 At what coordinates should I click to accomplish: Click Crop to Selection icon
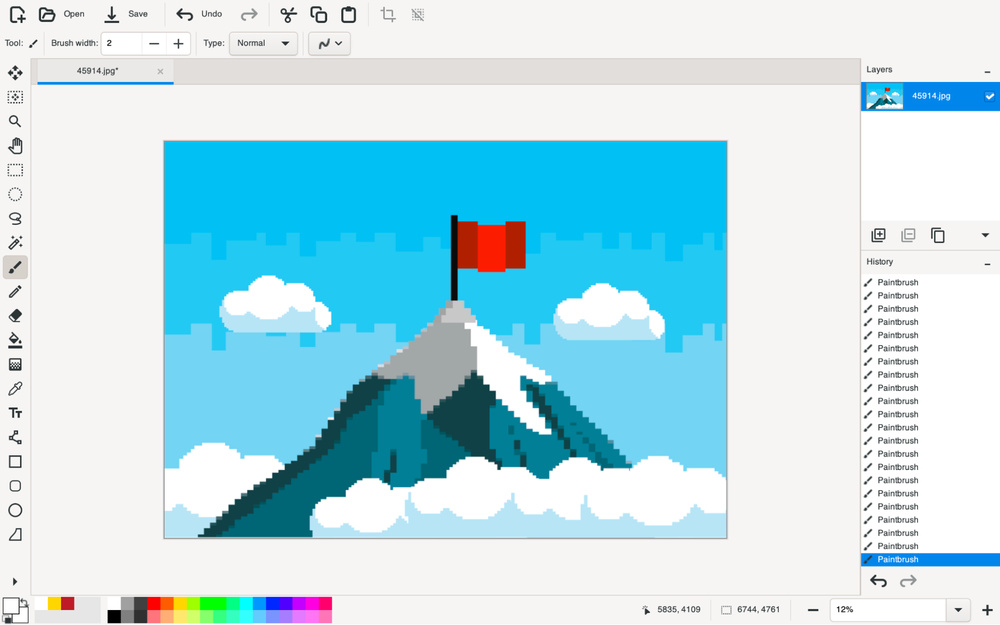click(388, 14)
